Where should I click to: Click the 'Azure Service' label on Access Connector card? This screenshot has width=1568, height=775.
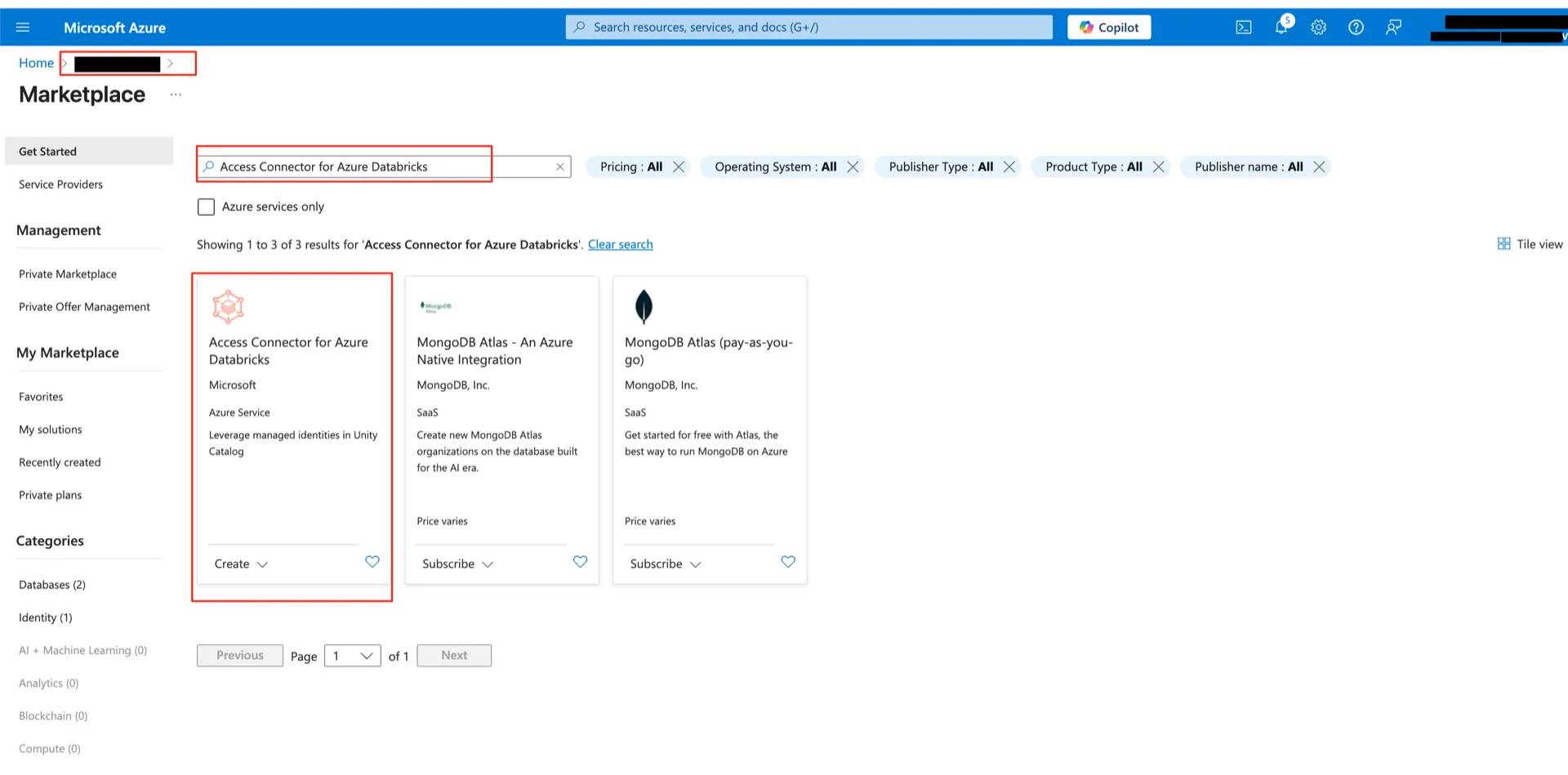click(x=239, y=412)
